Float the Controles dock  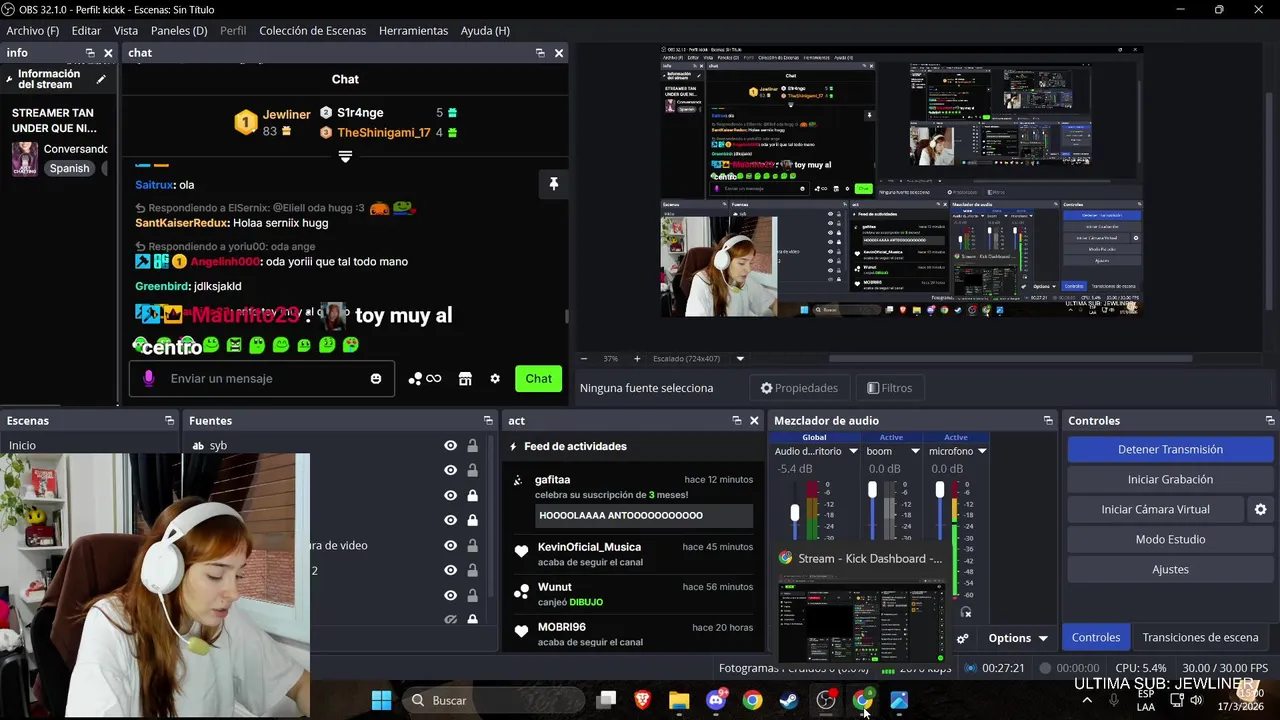click(1270, 421)
